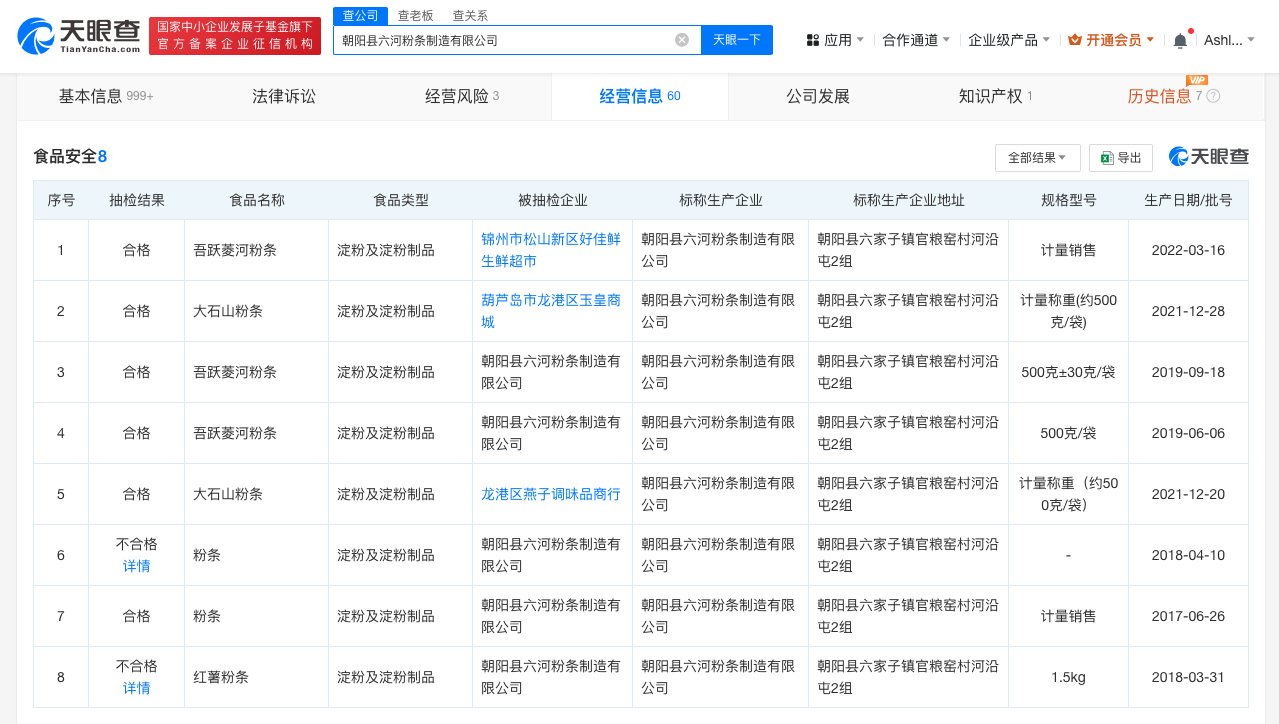The width and height of the screenshot is (1279, 724).
Task: Click 序号 column header
Action: click(61, 200)
